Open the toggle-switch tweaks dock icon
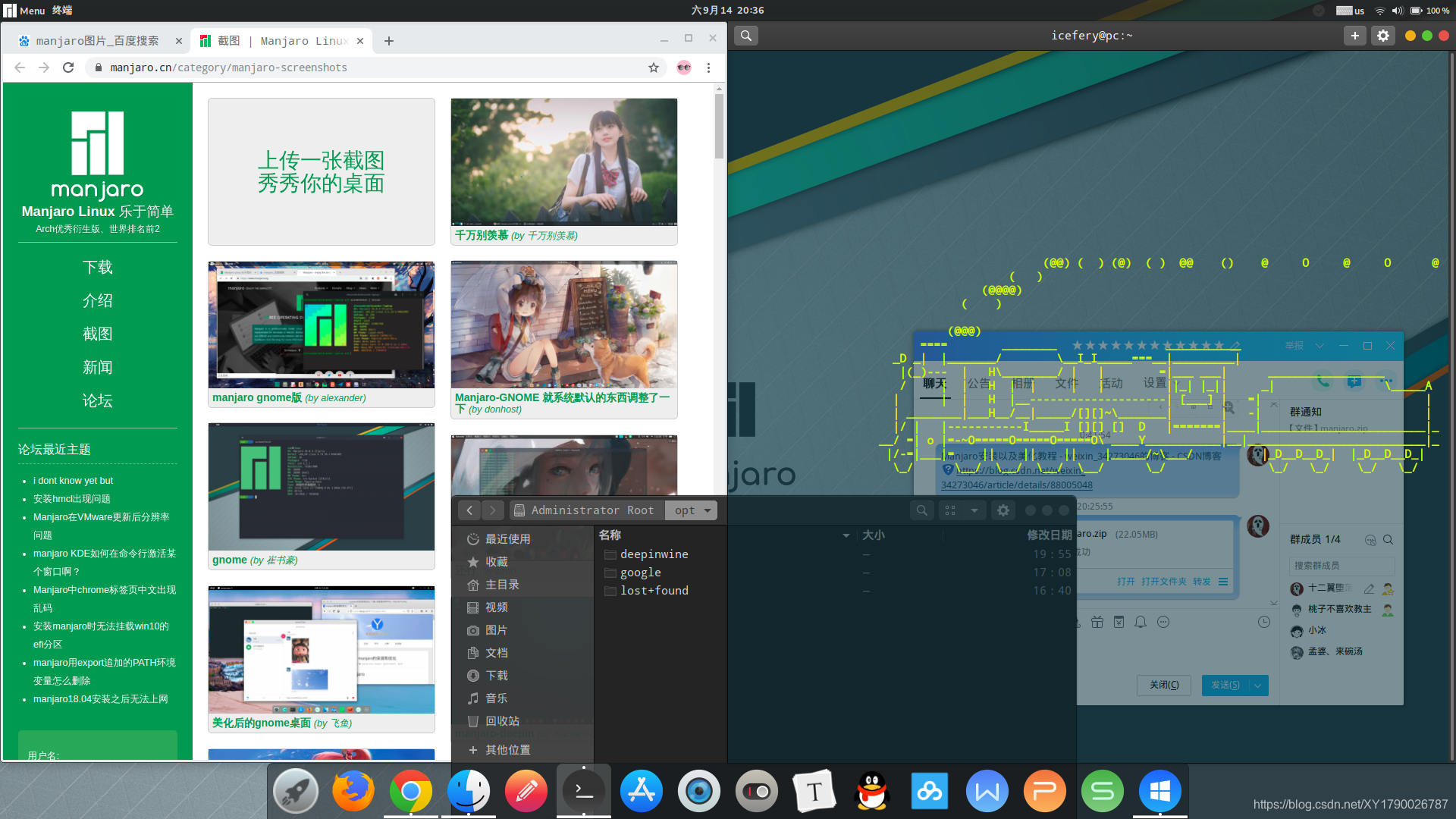Image resolution: width=1456 pixels, height=819 pixels. click(757, 791)
